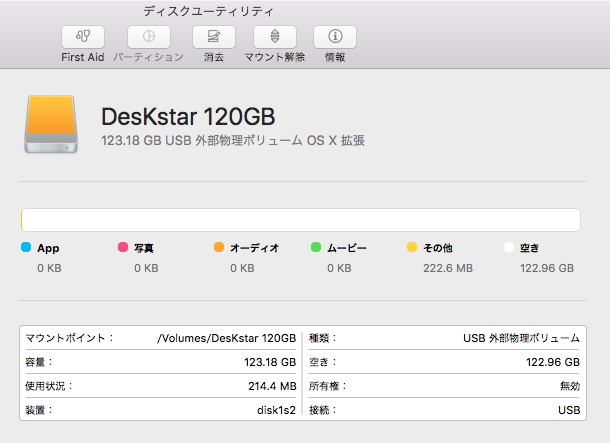Click the disk1s2 device value

pos(276,409)
